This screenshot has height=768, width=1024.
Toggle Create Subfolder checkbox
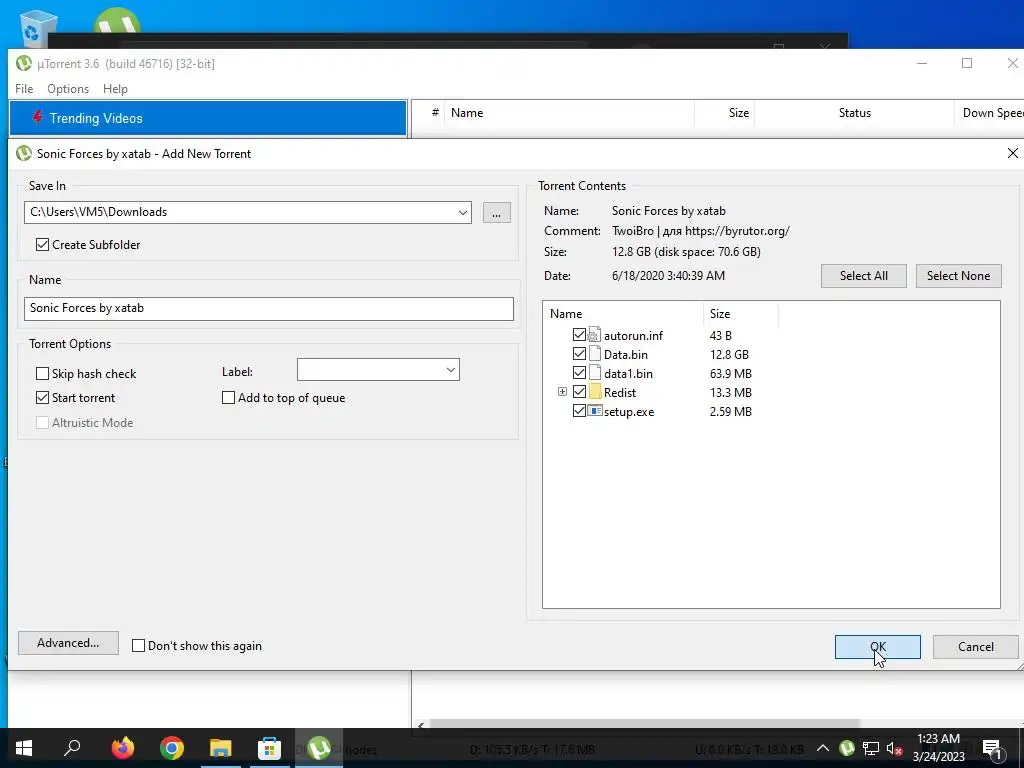[42, 245]
